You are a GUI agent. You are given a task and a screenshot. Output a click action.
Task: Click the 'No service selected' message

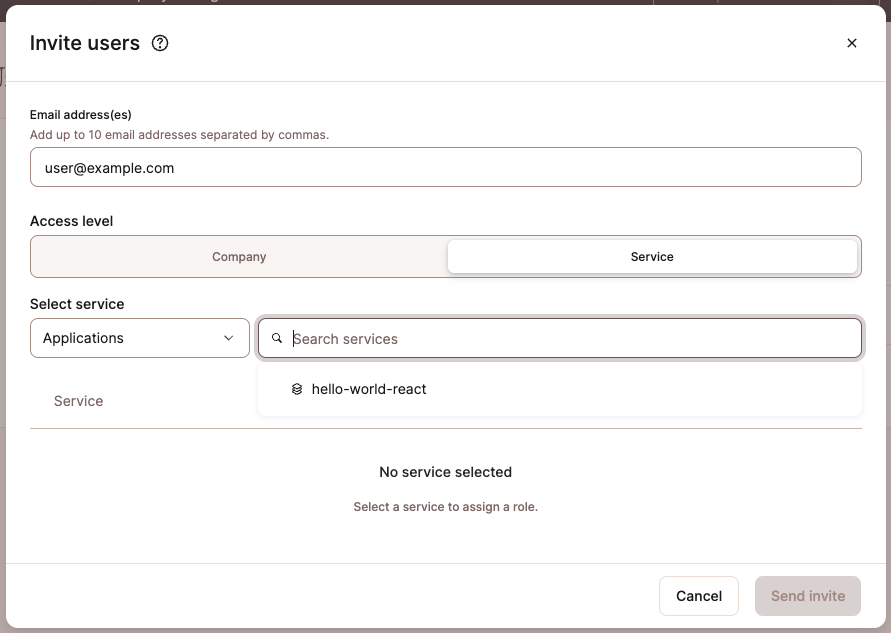[x=445, y=471]
